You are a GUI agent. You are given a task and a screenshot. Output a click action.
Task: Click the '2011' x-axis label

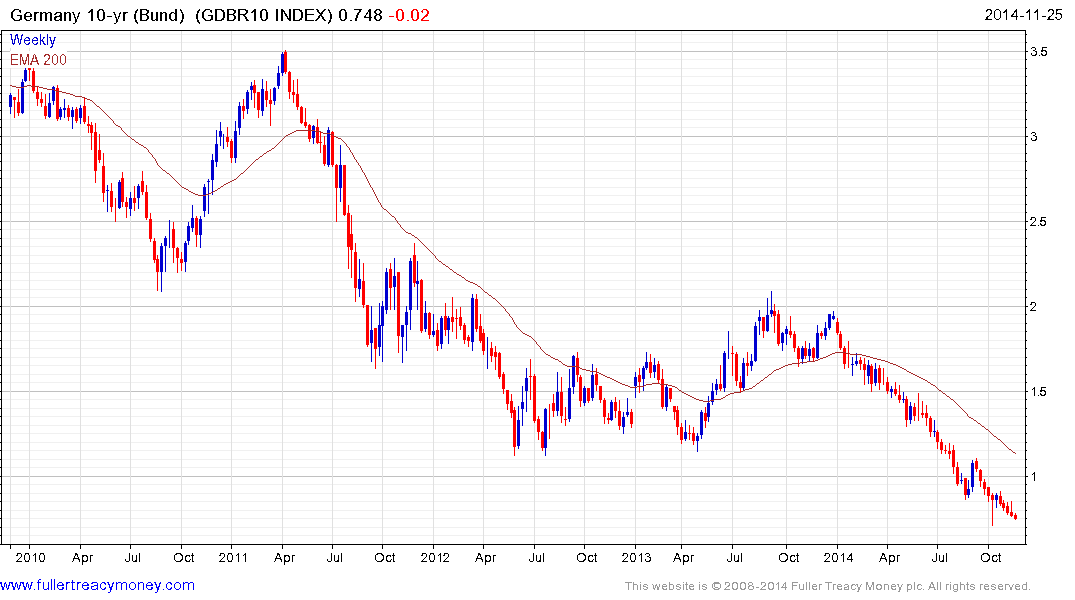(232, 557)
